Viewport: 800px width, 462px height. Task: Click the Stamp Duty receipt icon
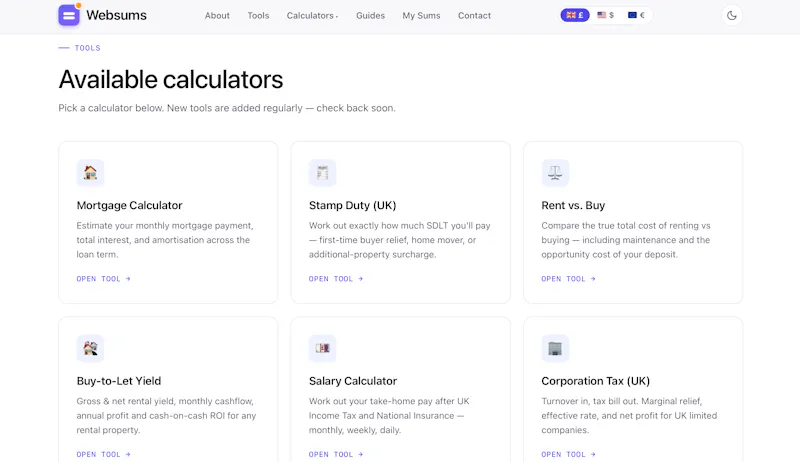pos(322,173)
